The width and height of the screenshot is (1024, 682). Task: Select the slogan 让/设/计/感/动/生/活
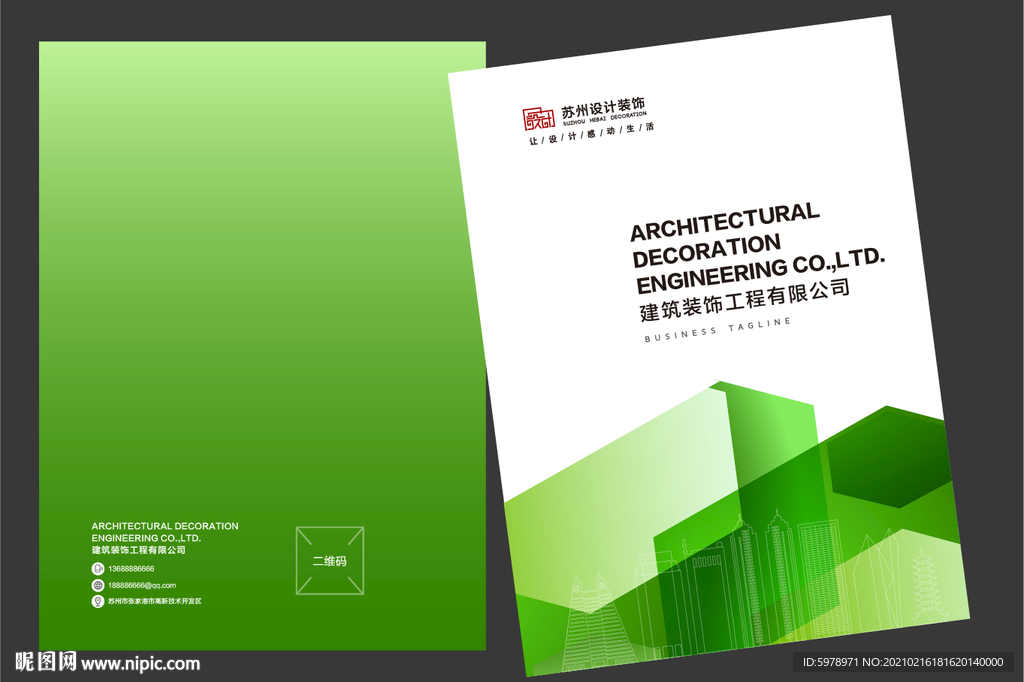pos(591,133)
